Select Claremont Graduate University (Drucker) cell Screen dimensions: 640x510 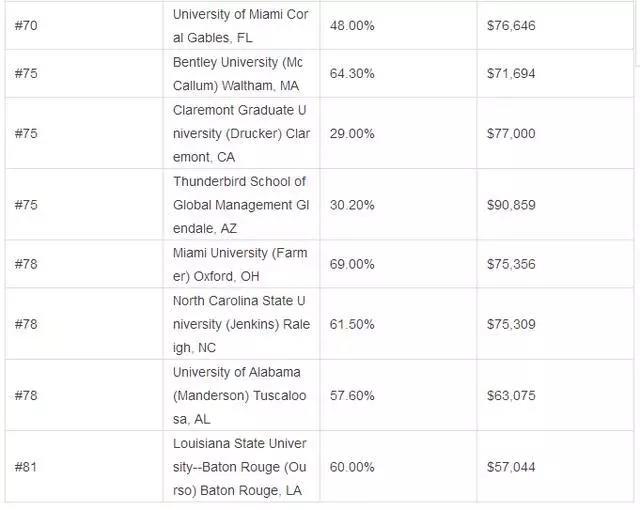click(241, 133)
